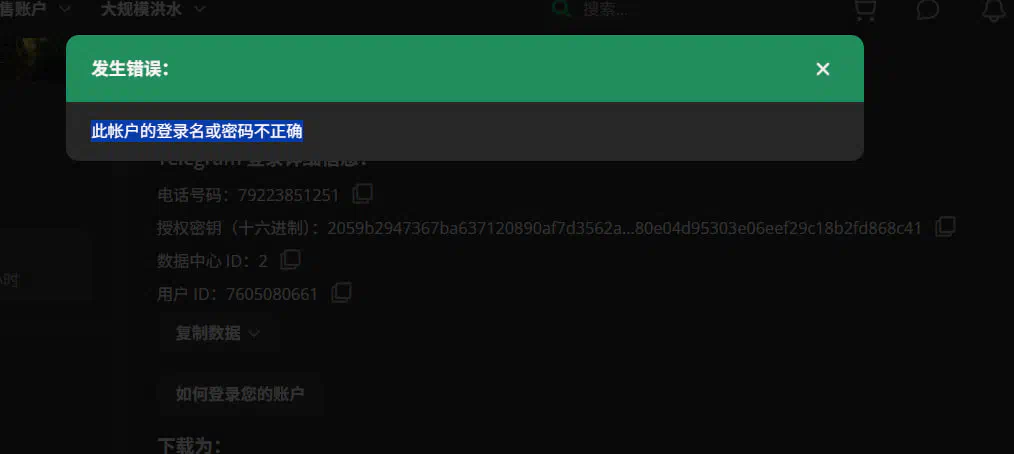Viewport: 1014px width, 454px height.
Task: Click the search magnifier icon
Action: [x=561, y=9]
